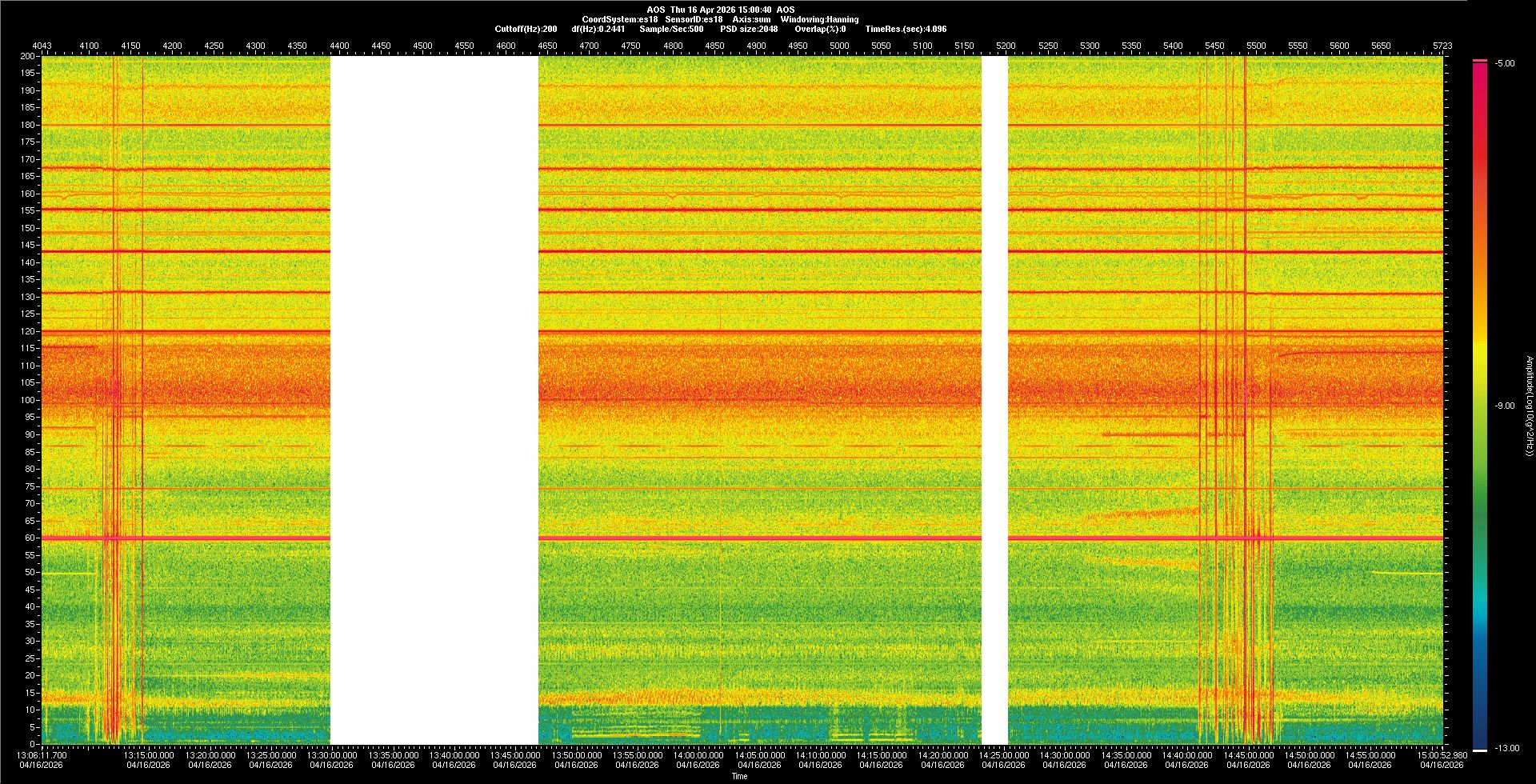This screenshot has width=1536, height=784.
Task: Click the 5000 tick label on top axis
Action: pyautogui.click(x=839, y=46)
